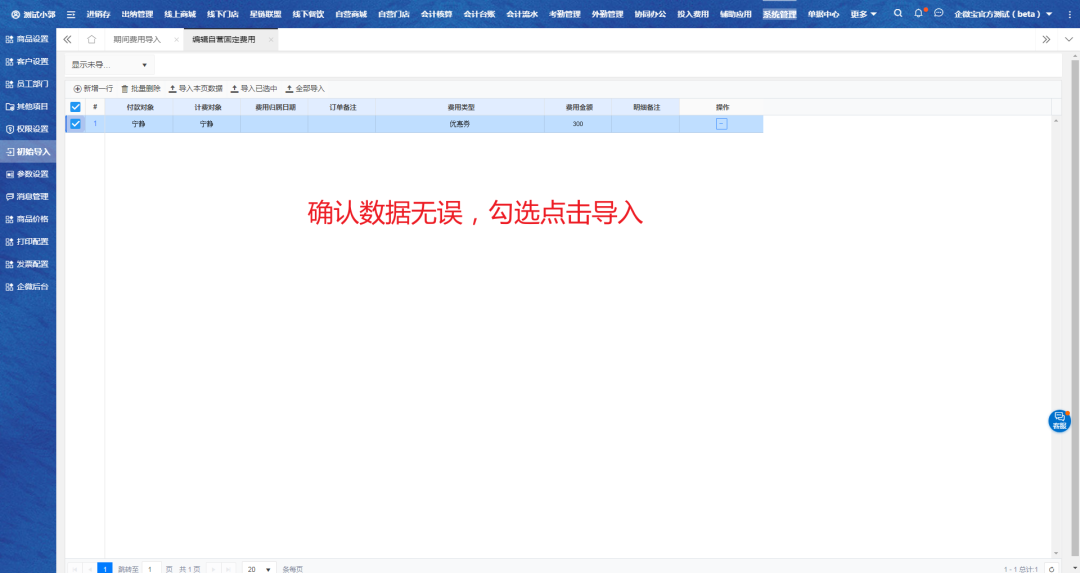Click the hamburger menu icon beside 测试小郭
1080x573 pixels.
(71, 14)
